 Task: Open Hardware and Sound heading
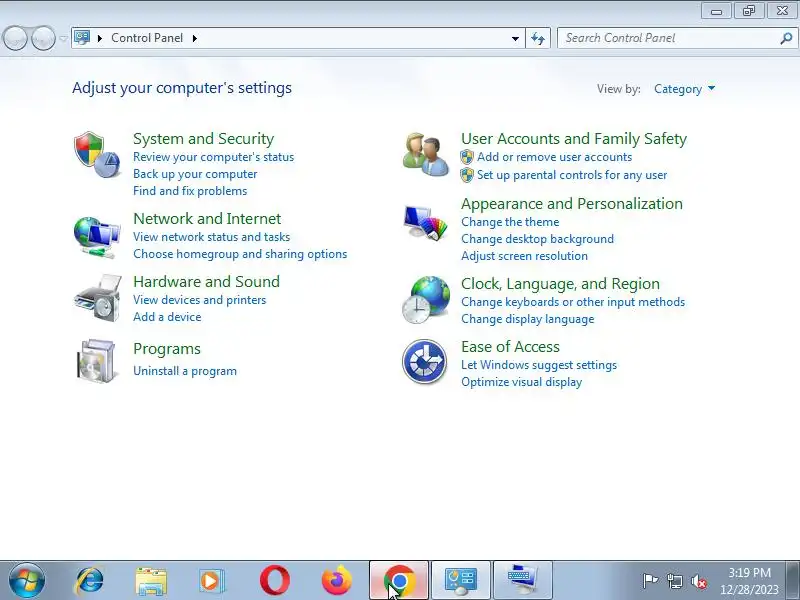pos(206,282)
